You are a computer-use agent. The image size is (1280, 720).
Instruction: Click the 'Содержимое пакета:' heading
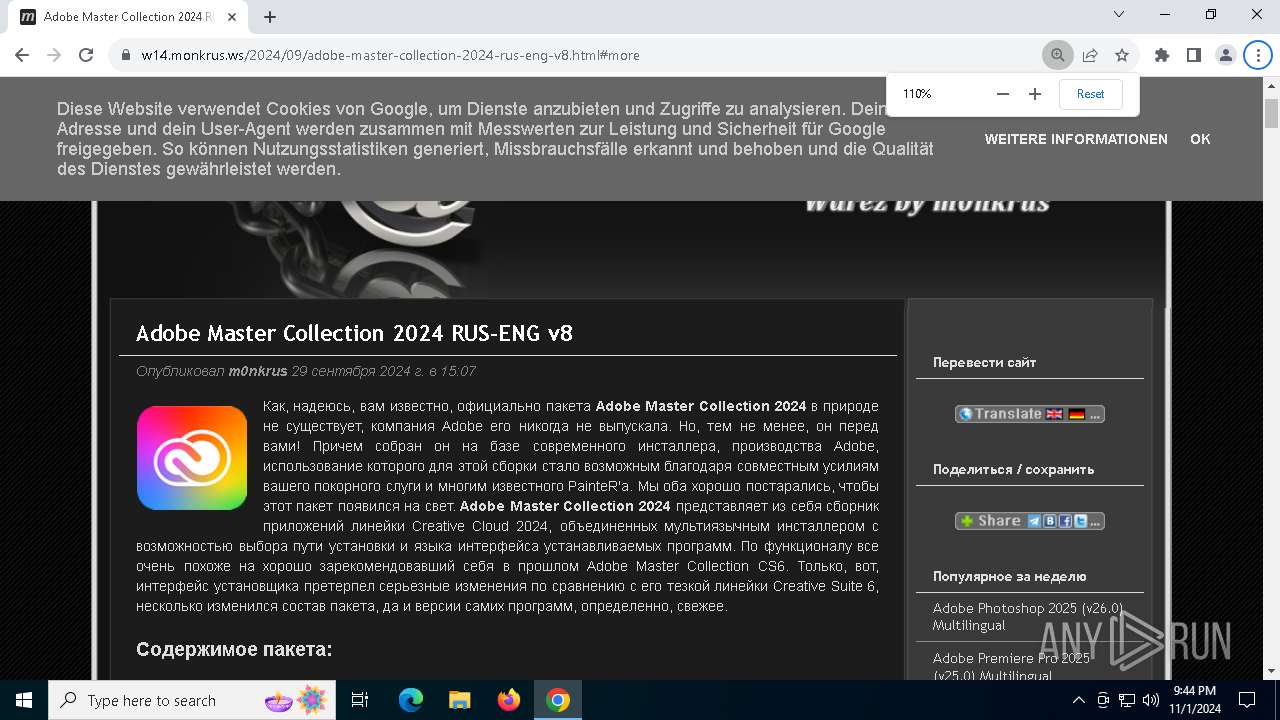coord(234,650)
